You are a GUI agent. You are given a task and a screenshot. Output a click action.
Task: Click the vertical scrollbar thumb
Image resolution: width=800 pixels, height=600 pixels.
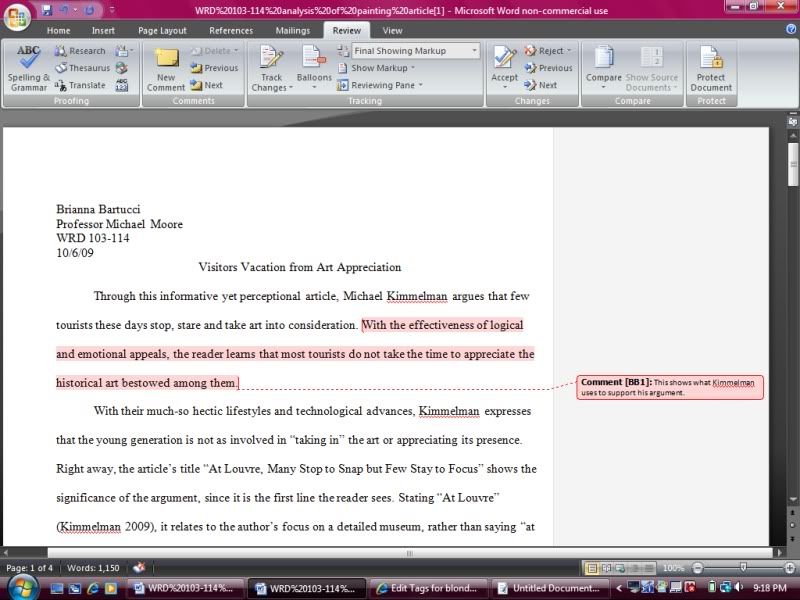793,164
